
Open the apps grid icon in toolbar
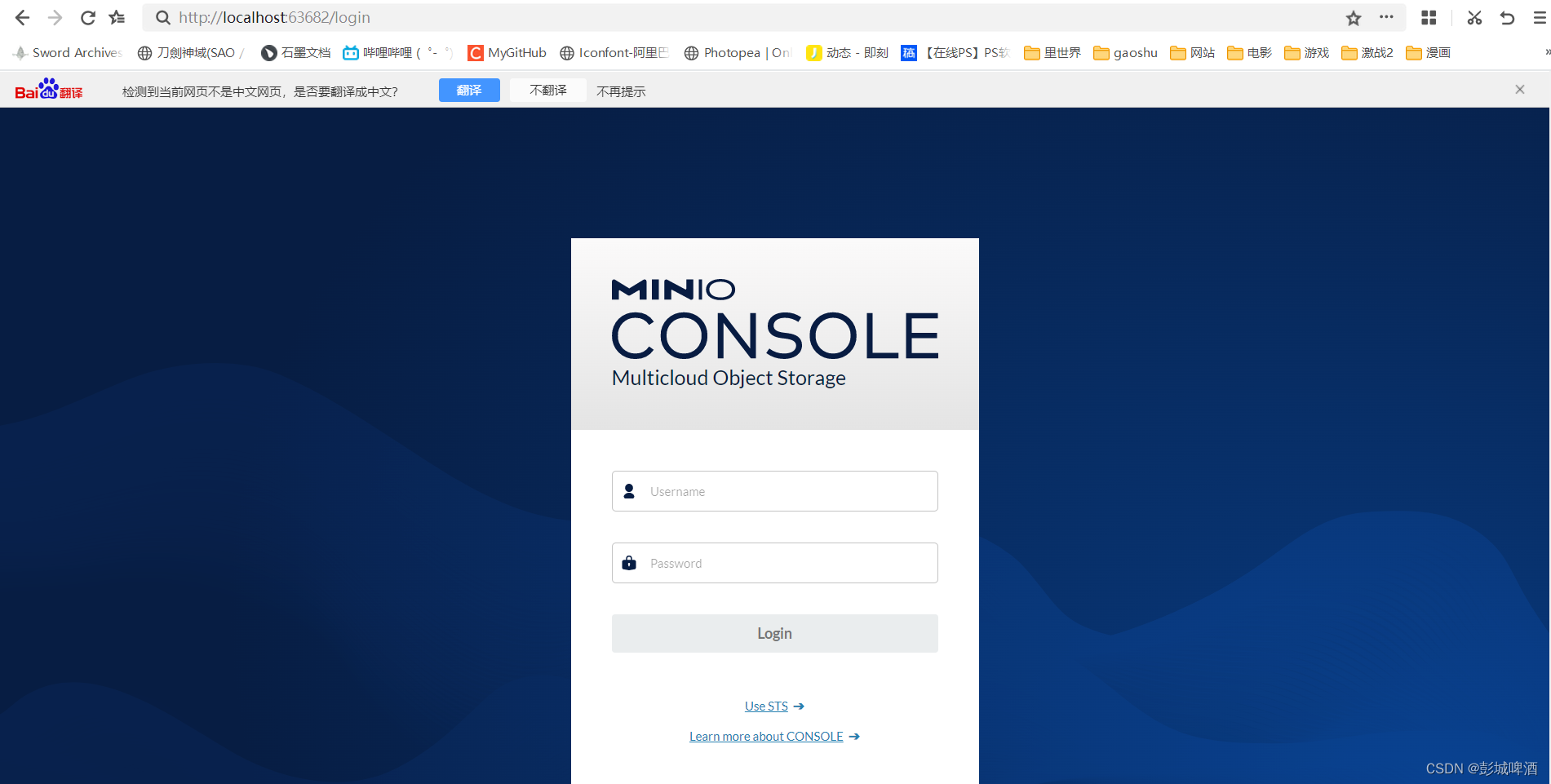pos(1429,17)
